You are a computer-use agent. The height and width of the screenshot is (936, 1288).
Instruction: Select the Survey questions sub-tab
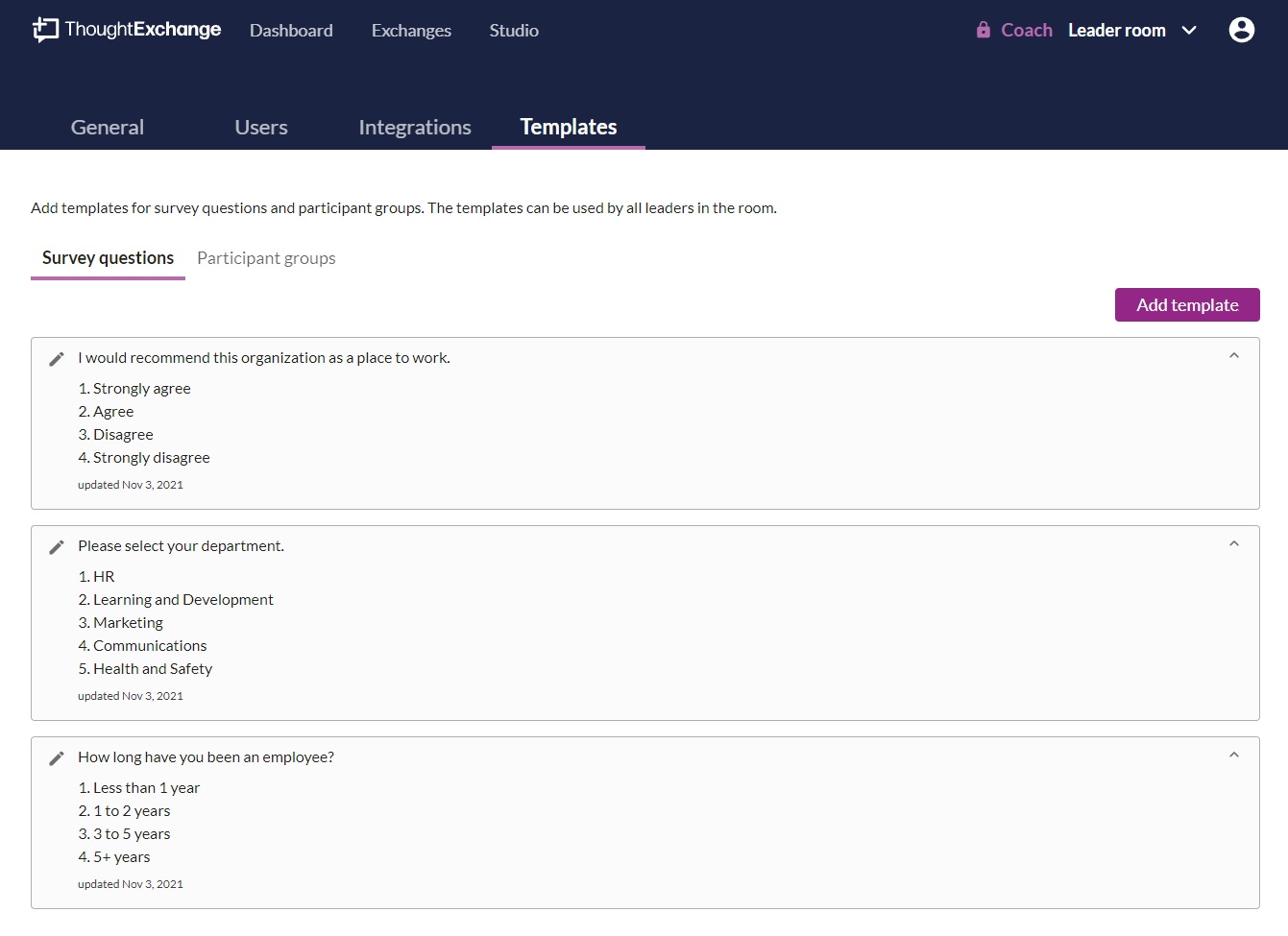click(108, 258)
